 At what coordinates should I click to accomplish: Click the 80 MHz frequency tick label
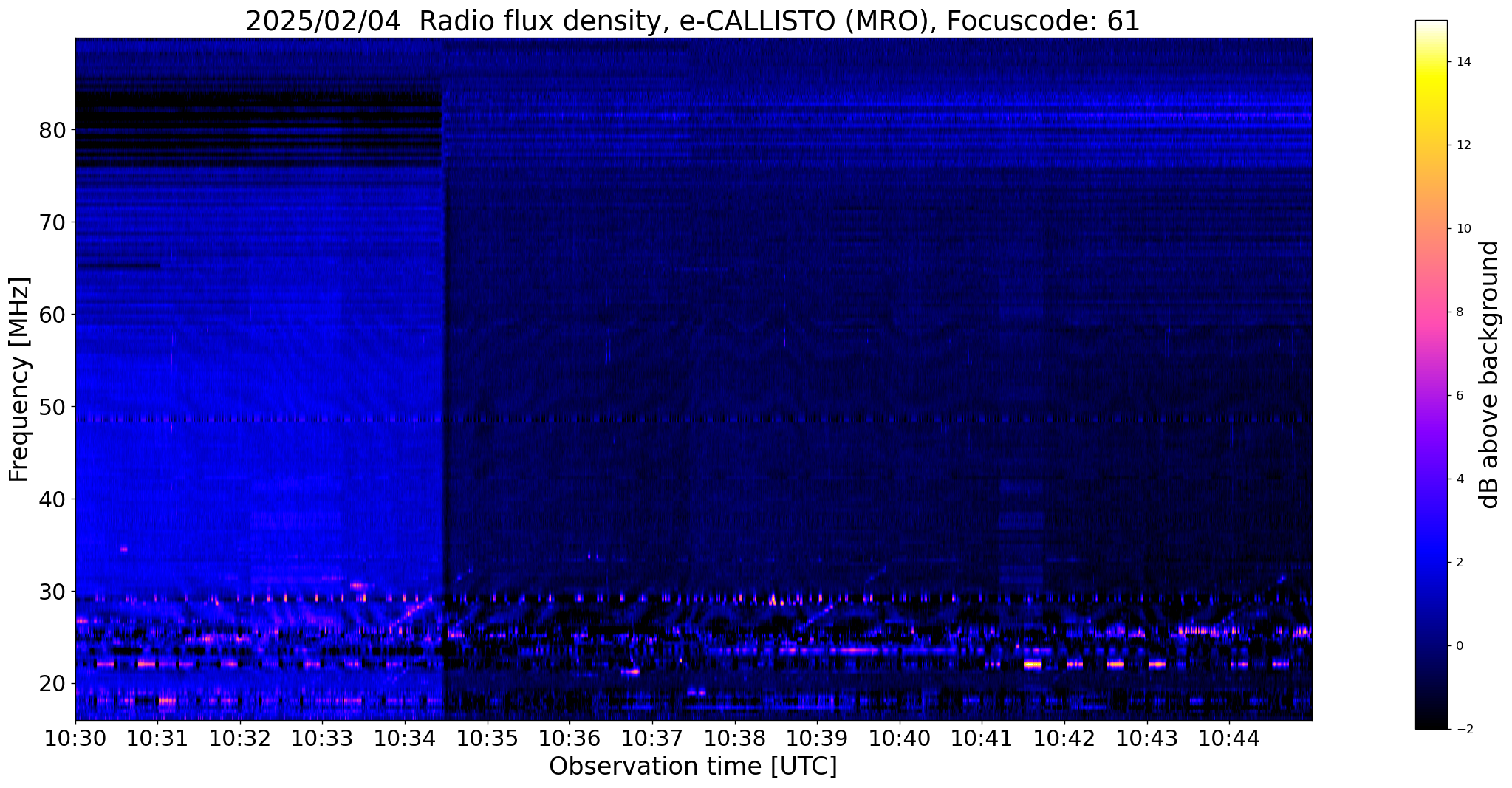pos(52,130)
